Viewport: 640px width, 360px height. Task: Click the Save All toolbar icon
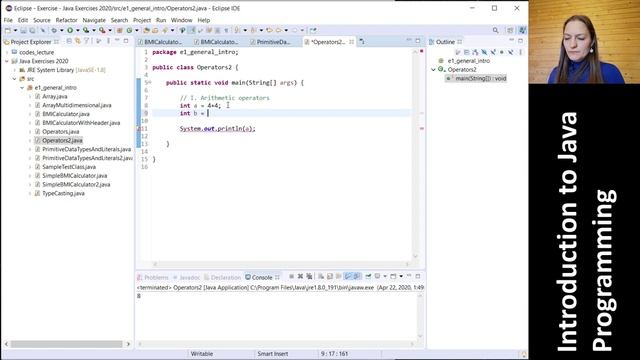(32, 30)
